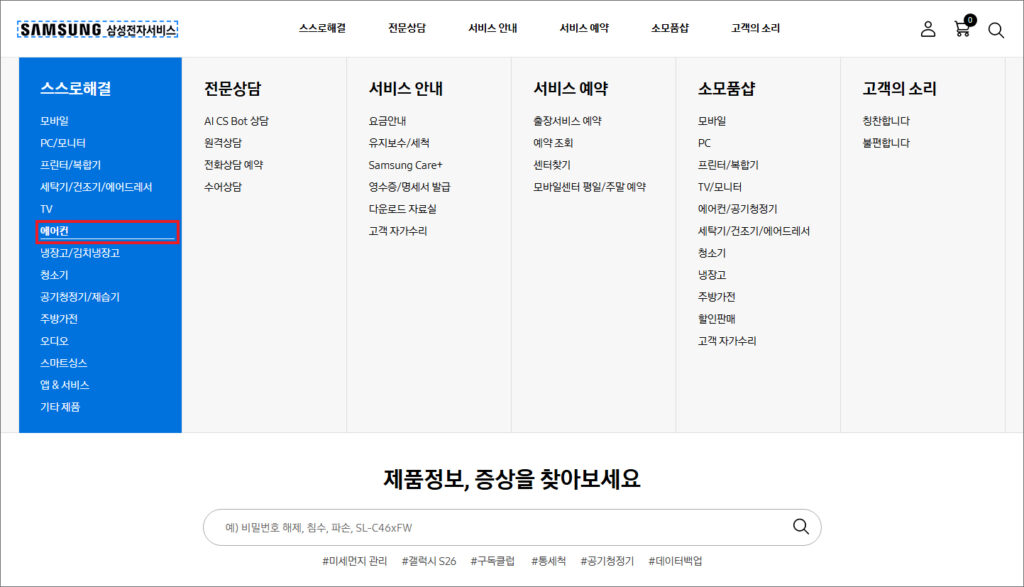The width and height of the screenshot is (1024, 587).
Task: Select 냉장고/김치냉장고 in the blue panel
Action: pos(80,254)
